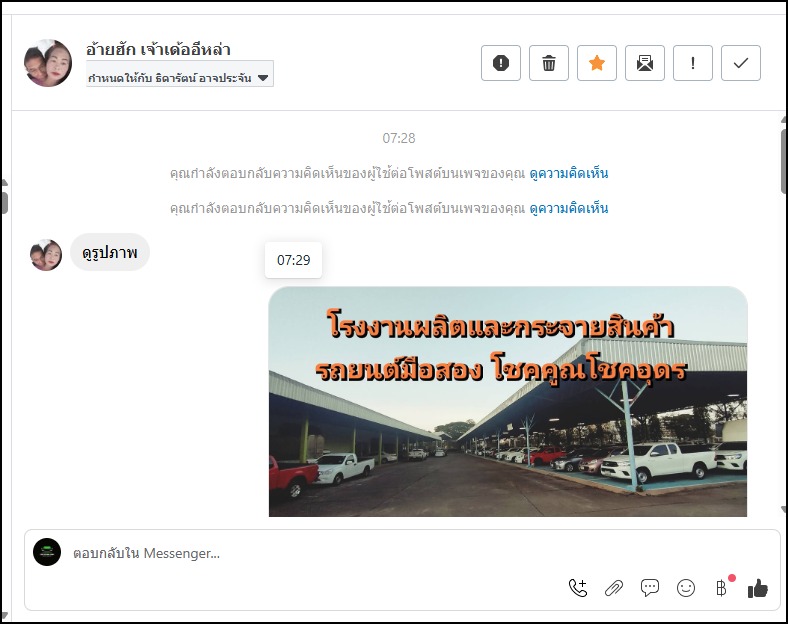Viewport: 788px width, 624px height.
Task: Click the 07:29 timestamp tooltip
Action: 293,260
